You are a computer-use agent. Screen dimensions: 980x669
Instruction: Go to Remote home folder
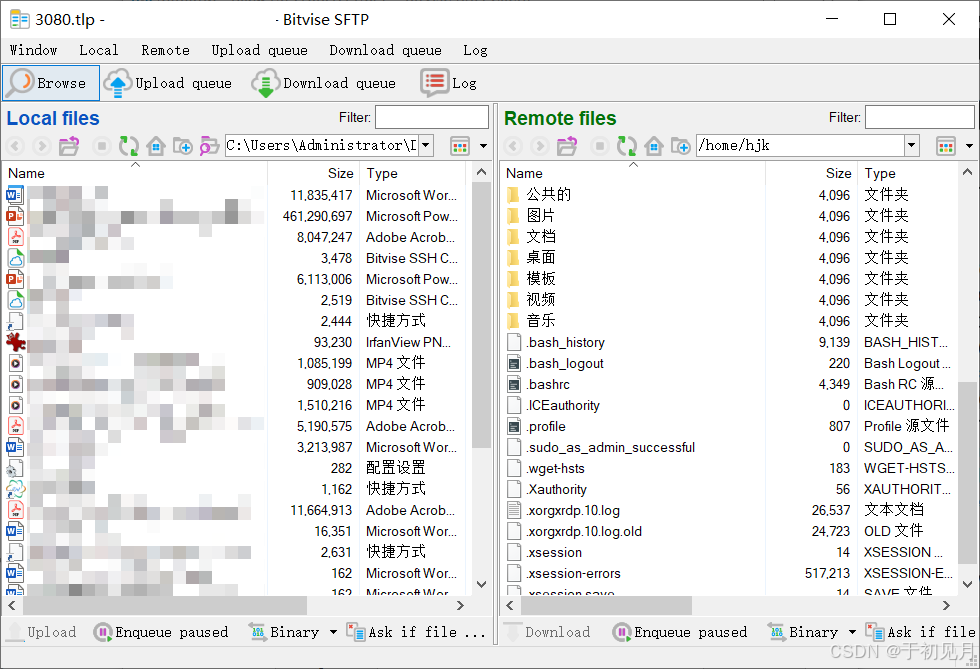click(654, 146)
